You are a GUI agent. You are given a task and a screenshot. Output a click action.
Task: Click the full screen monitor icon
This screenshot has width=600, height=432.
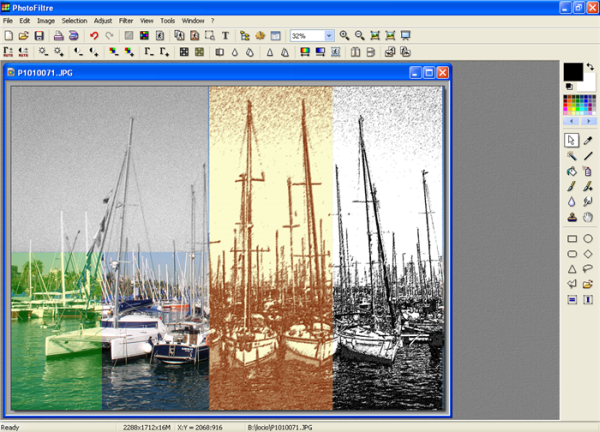[x=405, y=36]
